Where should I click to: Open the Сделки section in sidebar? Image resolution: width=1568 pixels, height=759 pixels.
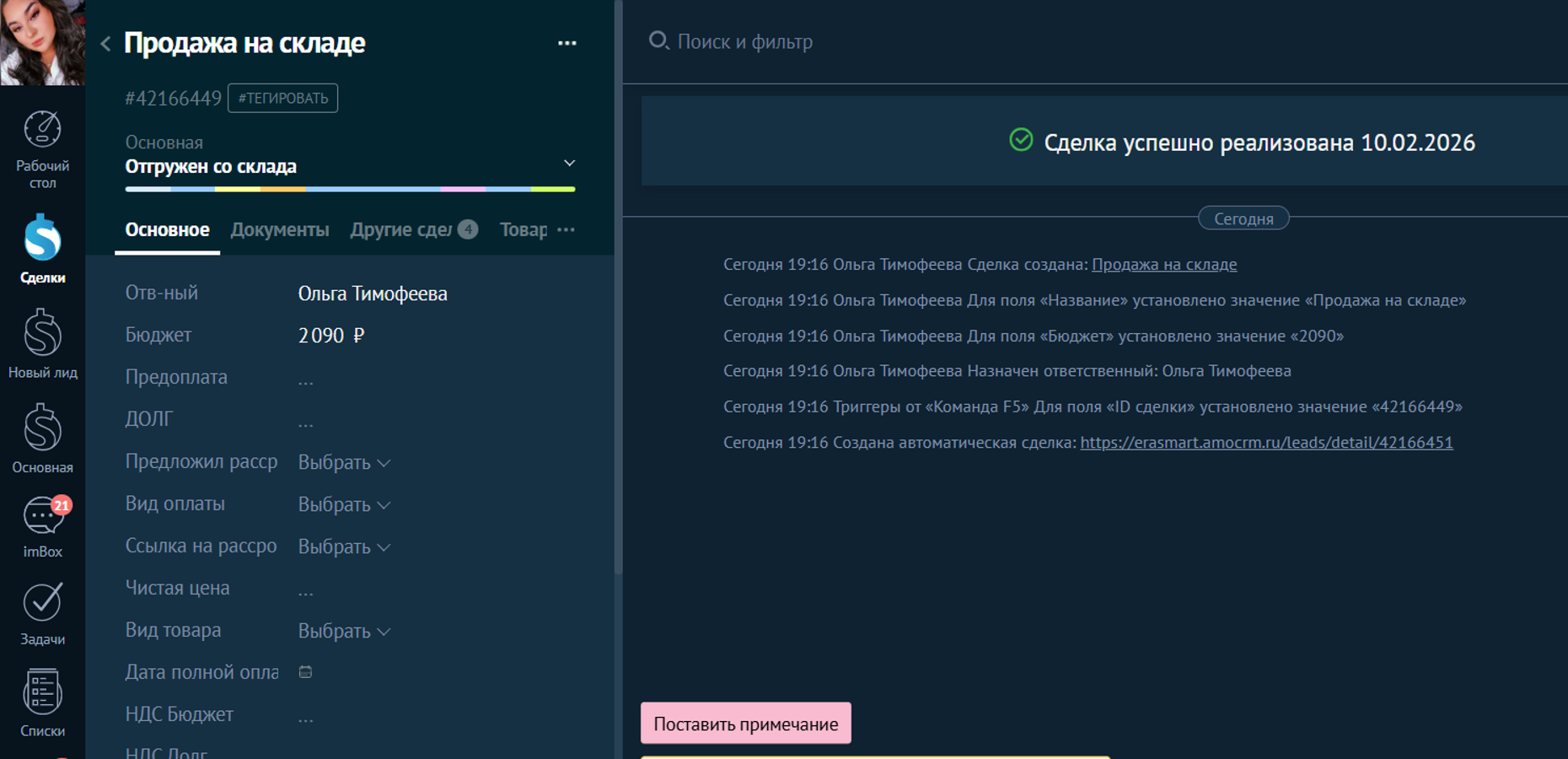(x=42, y=247)
